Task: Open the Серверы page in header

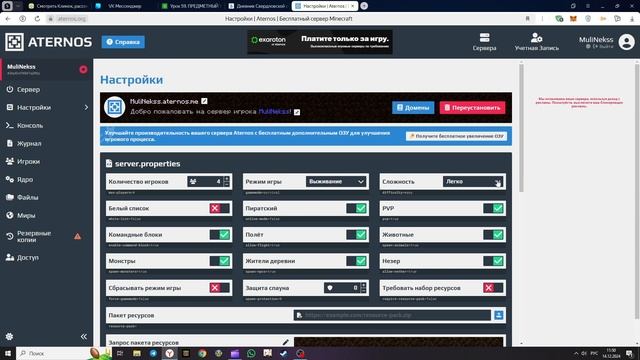Action: [484, 42]
